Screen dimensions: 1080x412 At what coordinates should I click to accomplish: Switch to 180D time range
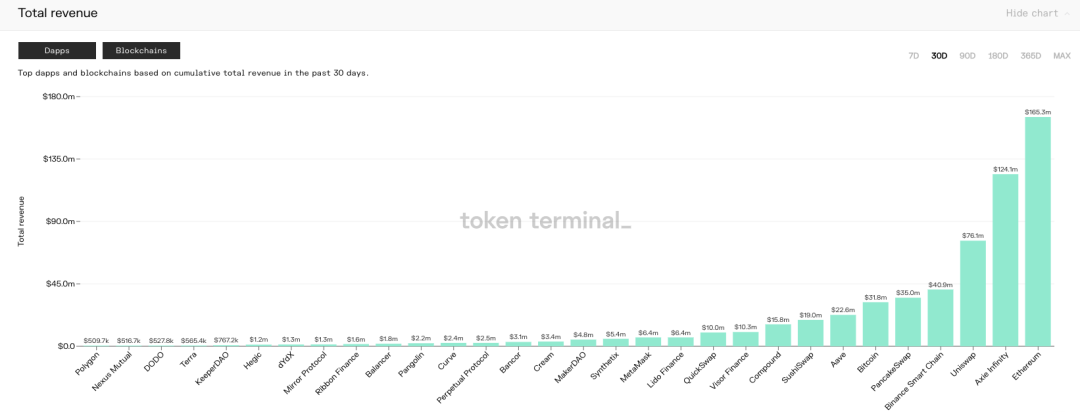pos(998,56)
